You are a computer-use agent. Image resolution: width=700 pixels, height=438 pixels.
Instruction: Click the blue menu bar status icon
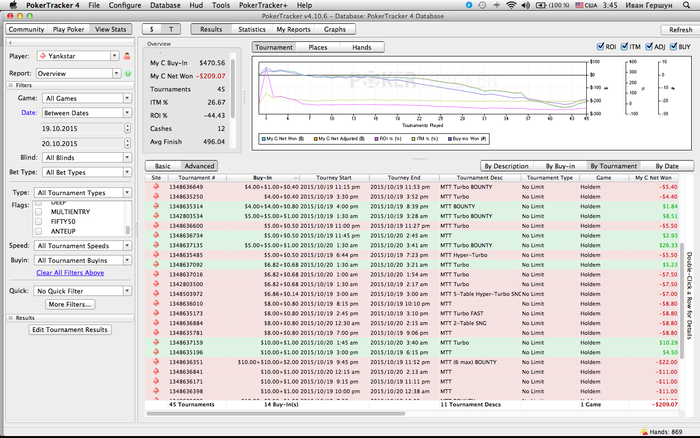tap(469, 5)
